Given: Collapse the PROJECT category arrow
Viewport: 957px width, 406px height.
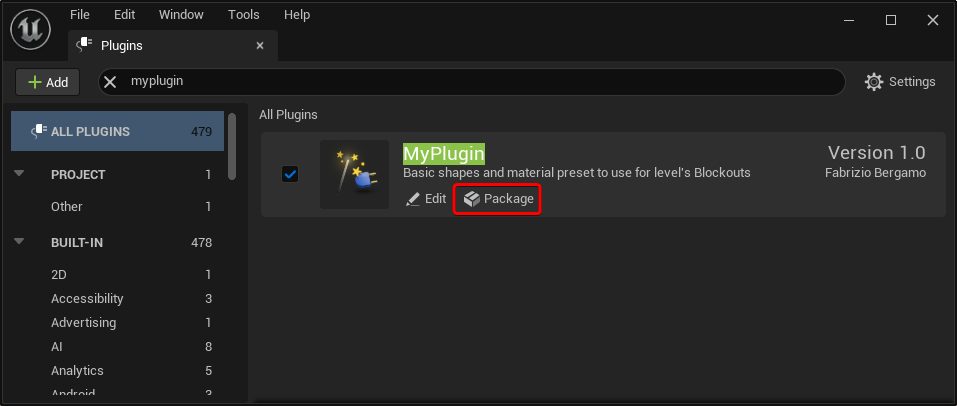Looking at the screenshot, I should (x=20, y=174).
